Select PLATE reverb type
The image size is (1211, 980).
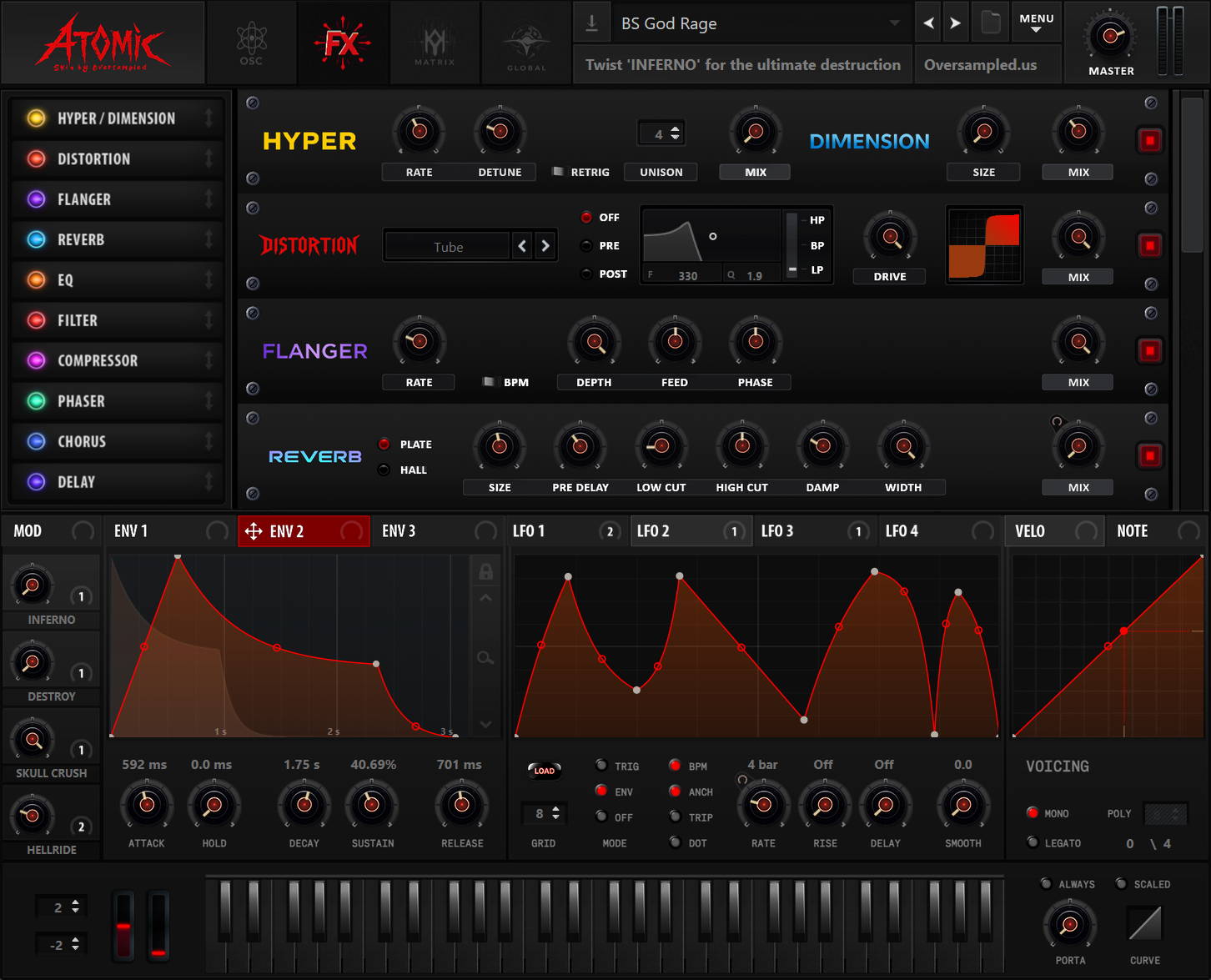pyautogui.click(x=384, y=444)
